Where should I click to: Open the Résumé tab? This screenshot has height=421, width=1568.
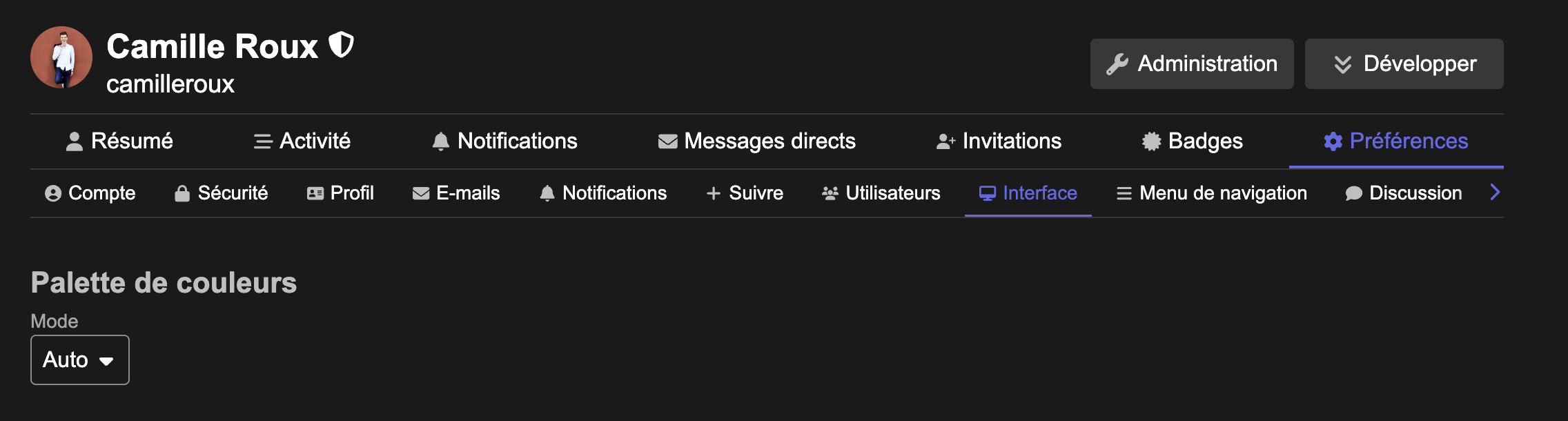pyautogui.click(x=119, y=141)
